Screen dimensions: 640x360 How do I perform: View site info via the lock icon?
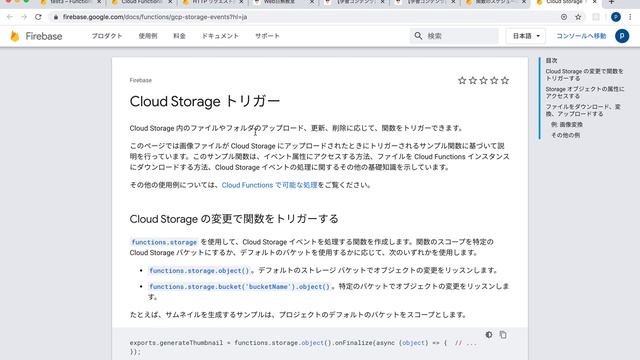[56, 17]
